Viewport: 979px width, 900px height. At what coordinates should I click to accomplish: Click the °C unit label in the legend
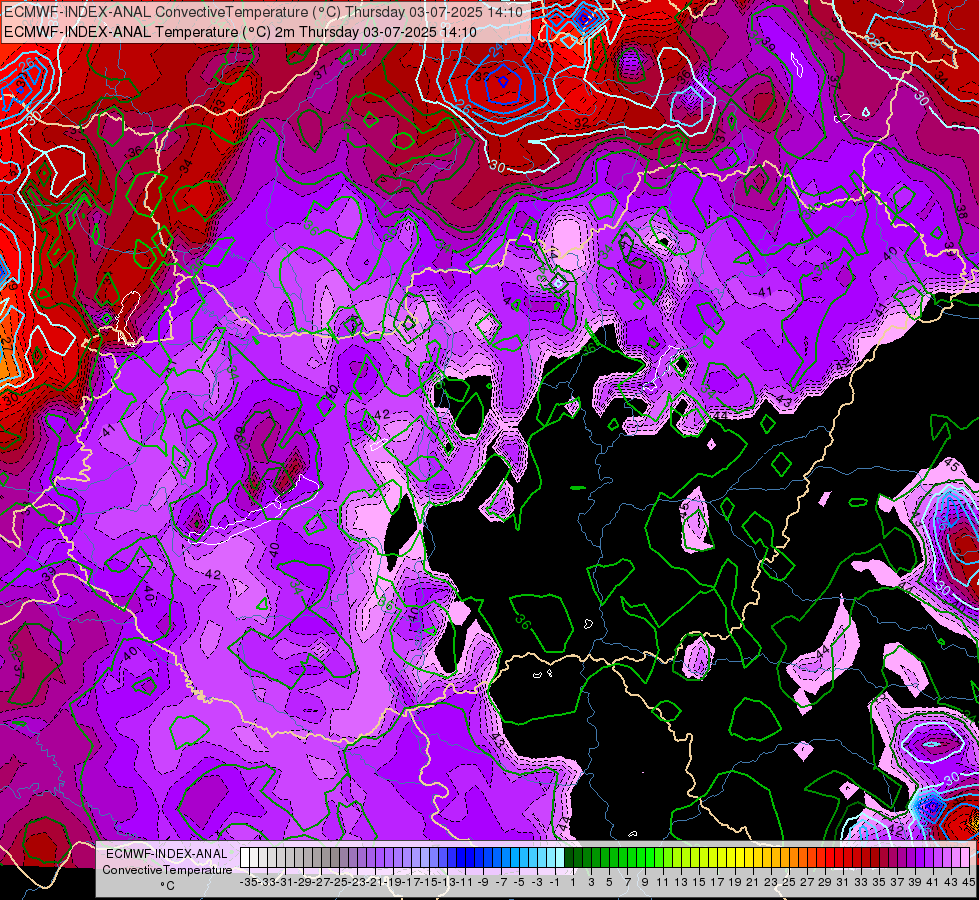(x=167, y=886)
